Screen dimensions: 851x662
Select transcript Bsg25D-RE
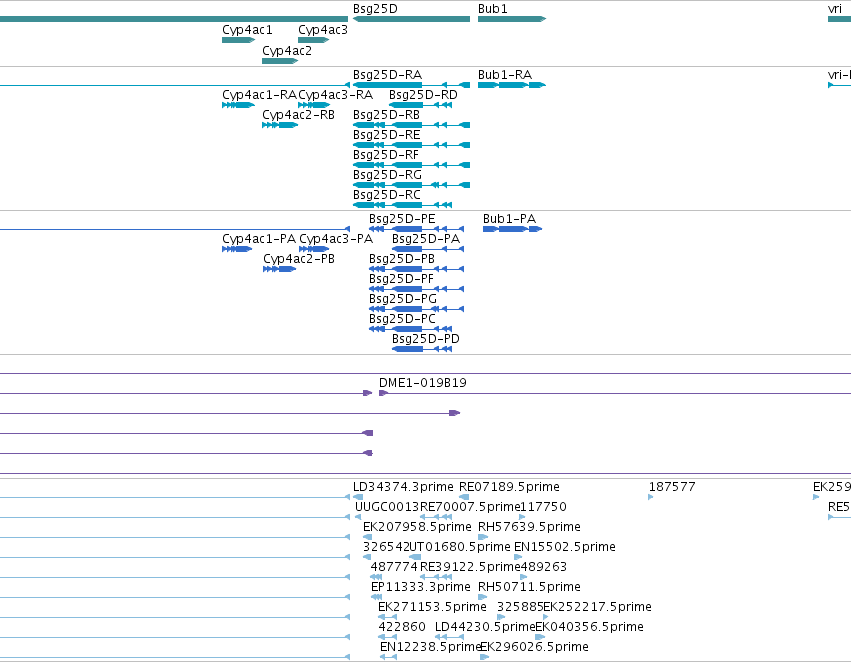tap(411, 145)
